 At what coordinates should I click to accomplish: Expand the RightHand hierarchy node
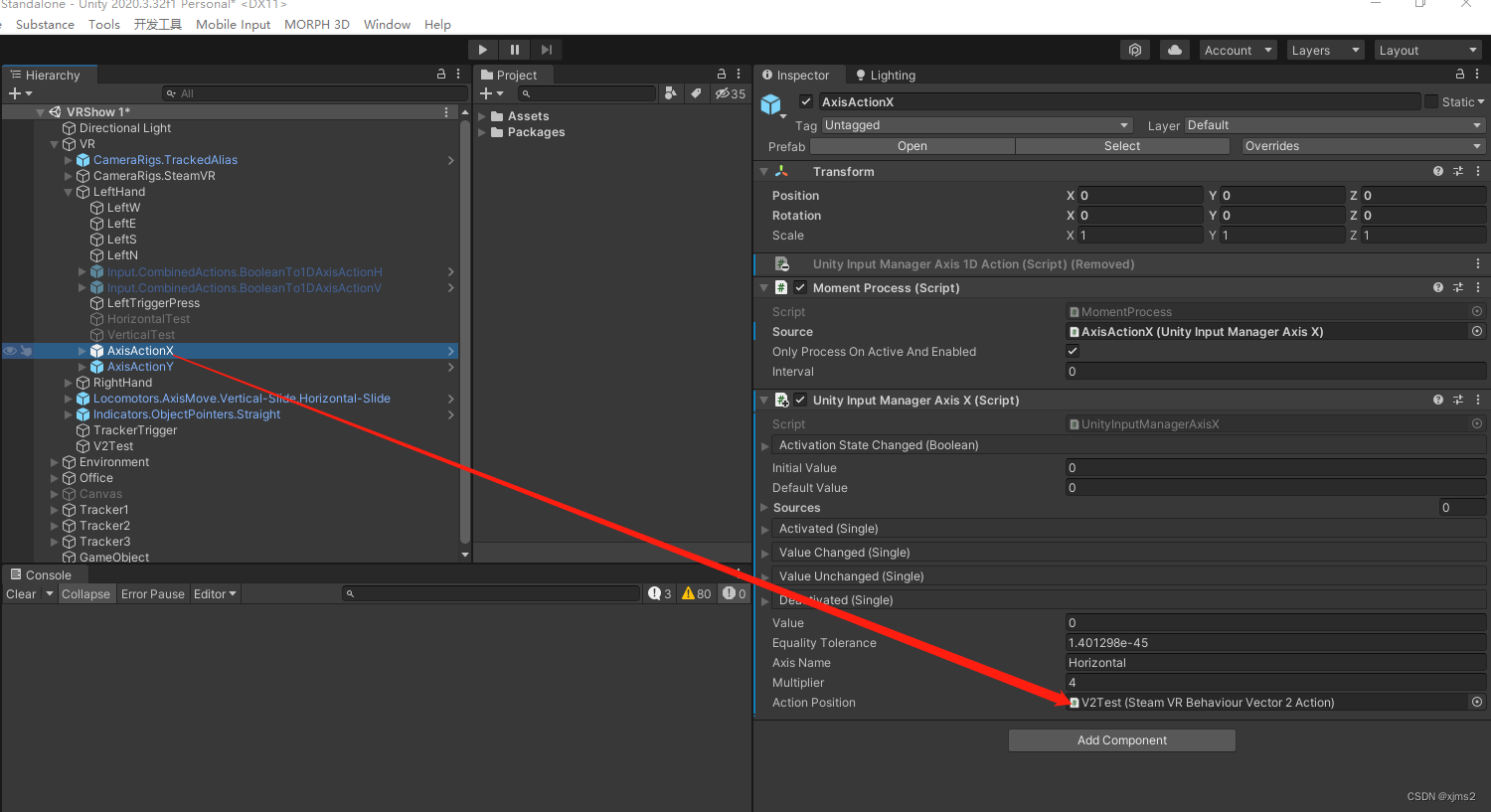pos(69,383)
